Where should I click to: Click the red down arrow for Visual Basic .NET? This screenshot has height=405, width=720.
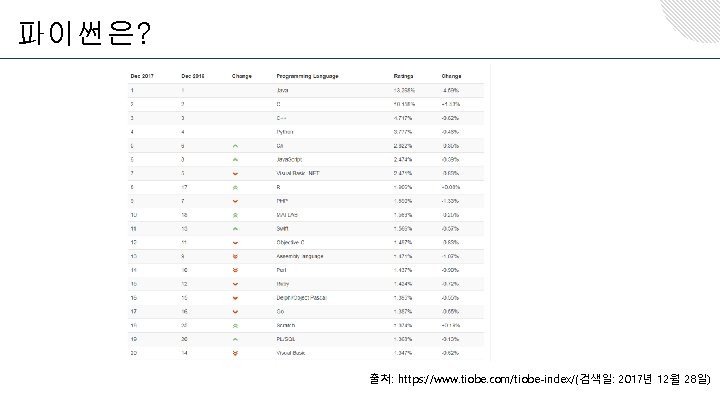pyautogui.click(x=235, y=173)
